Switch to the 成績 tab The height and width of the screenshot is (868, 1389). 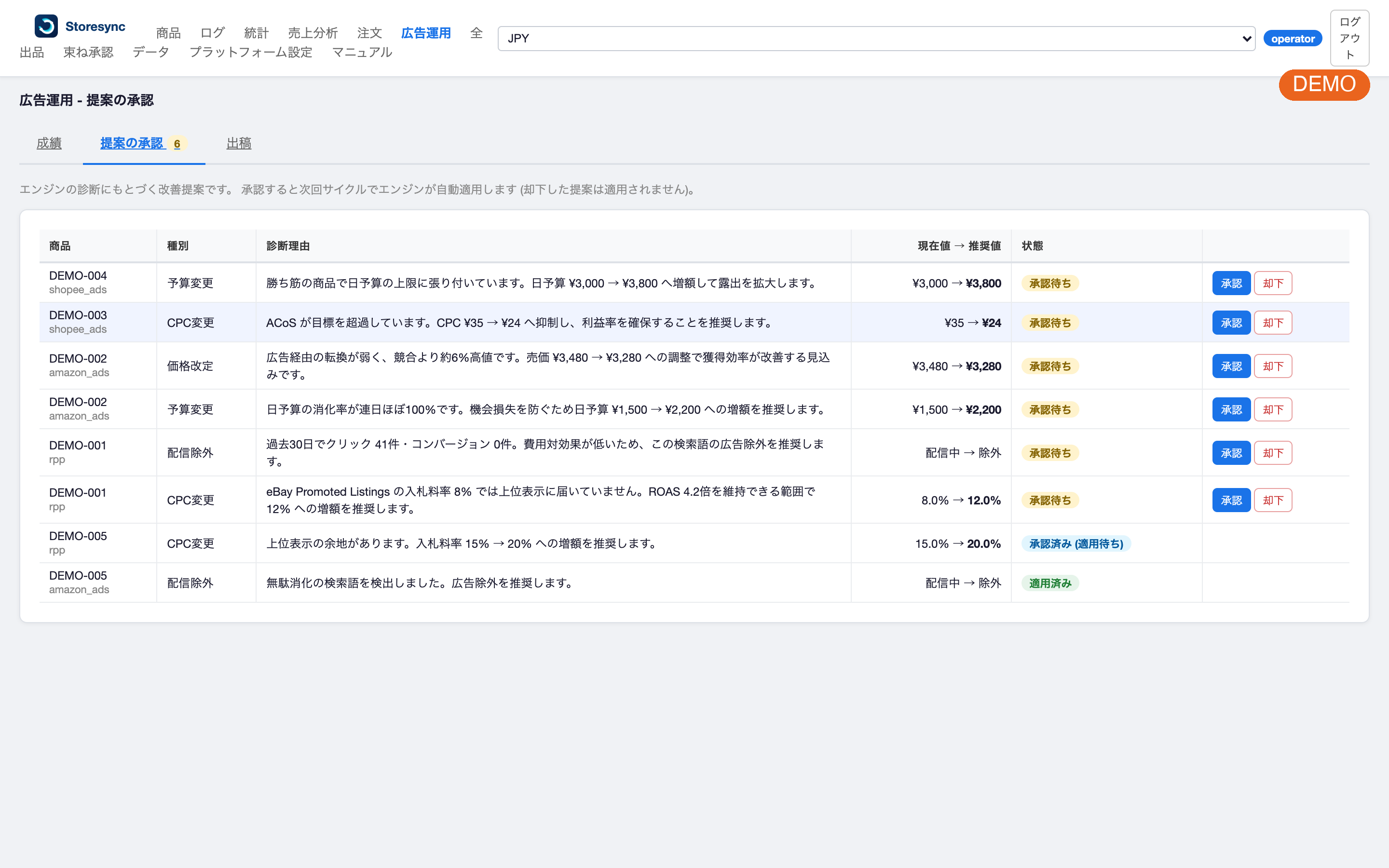[49, 143]
